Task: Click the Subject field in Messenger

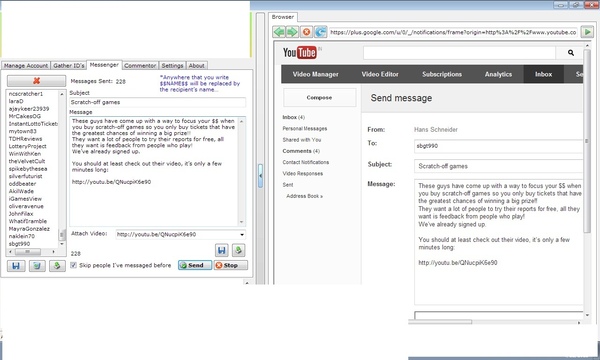Action: pos(158,102)
